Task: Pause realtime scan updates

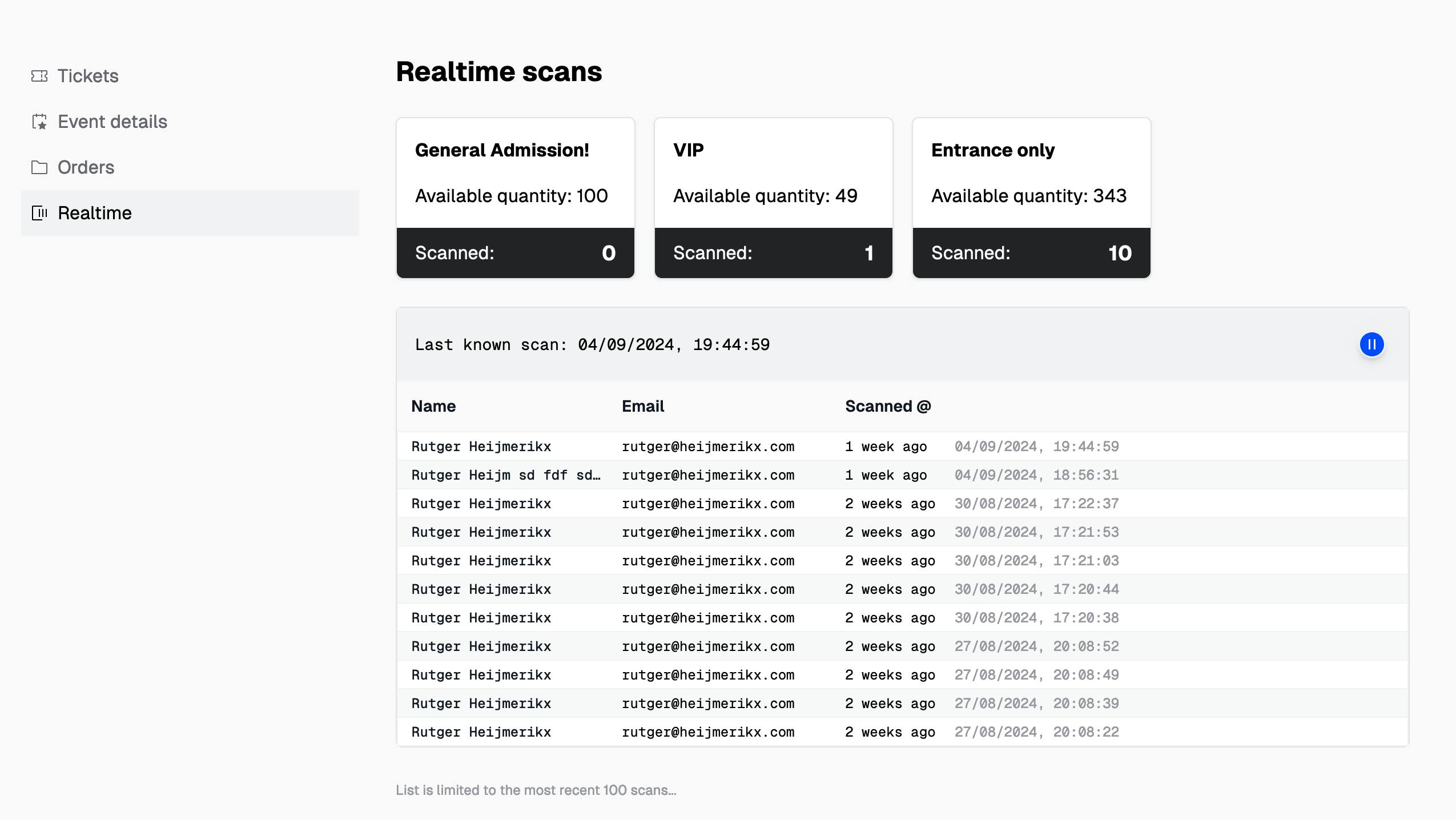Action: (1371, 344)
